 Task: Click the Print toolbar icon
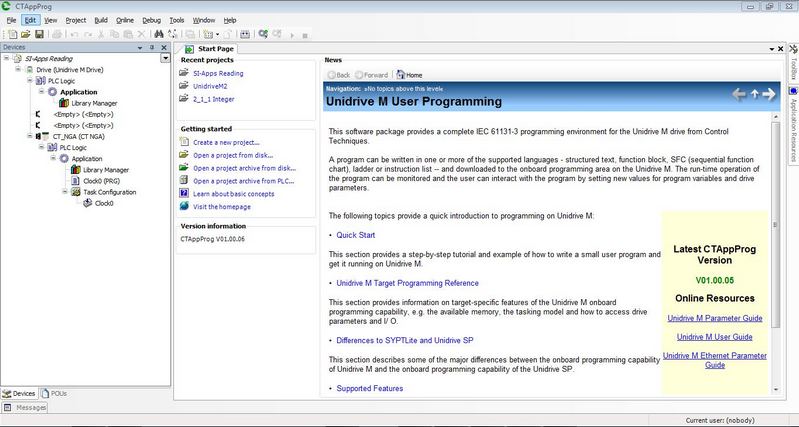pos(57,34)
